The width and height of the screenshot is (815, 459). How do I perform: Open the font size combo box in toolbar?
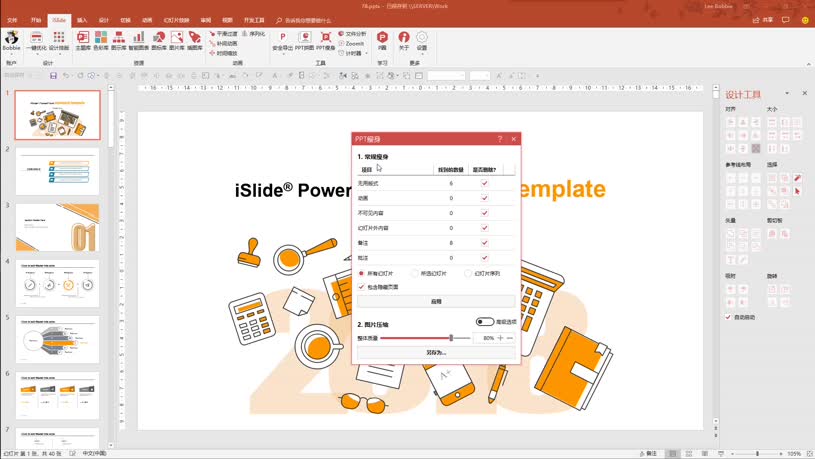tap(480, 76)
